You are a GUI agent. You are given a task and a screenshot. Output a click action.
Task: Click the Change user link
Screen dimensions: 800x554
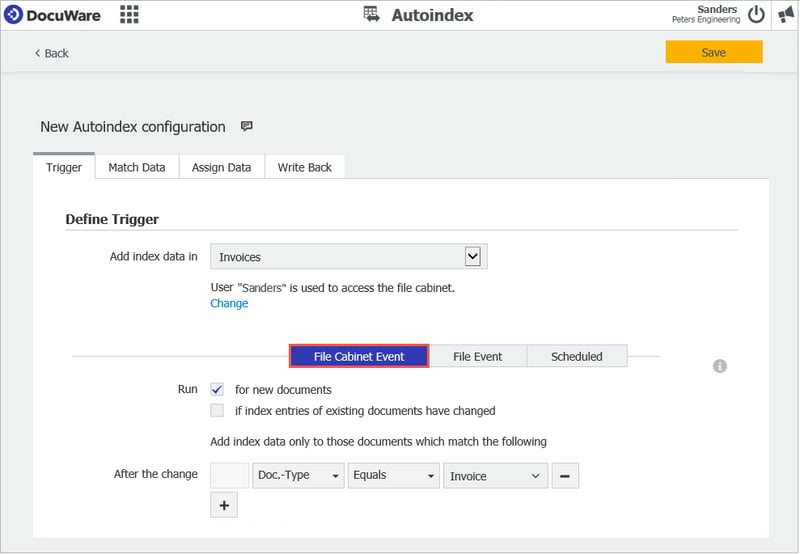pyautogui.click(x=229, y=303)
